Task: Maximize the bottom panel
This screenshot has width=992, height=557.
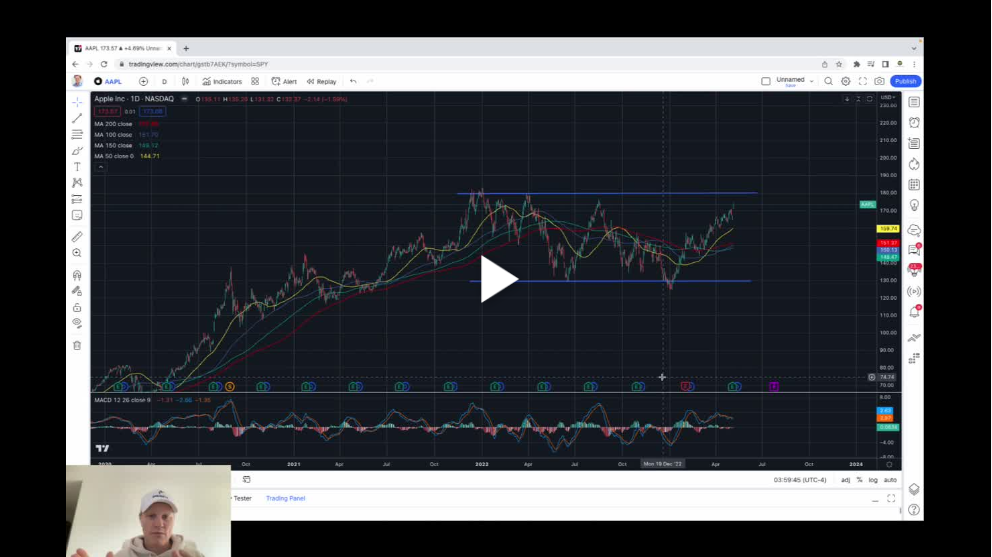Action: click(891, 499)
